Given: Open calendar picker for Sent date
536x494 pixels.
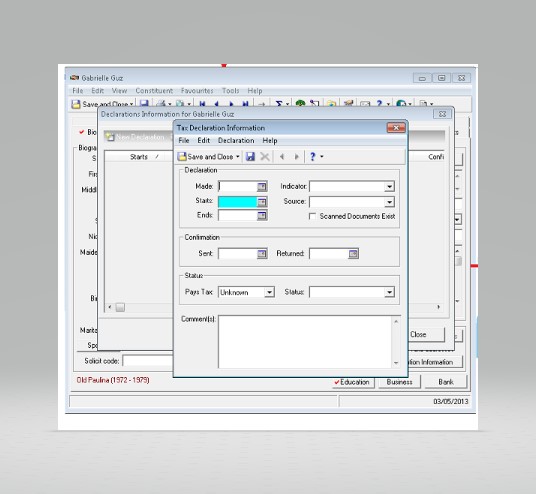Looking at the screenshot, I should [262, 254].
